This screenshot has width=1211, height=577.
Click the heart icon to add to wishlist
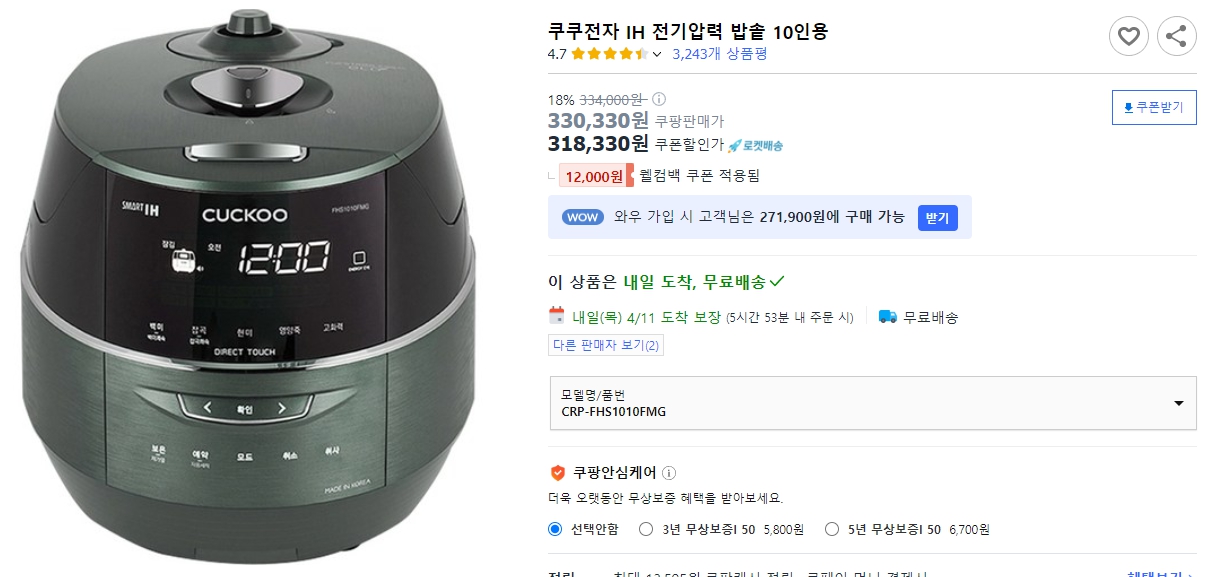point(1129,36)
